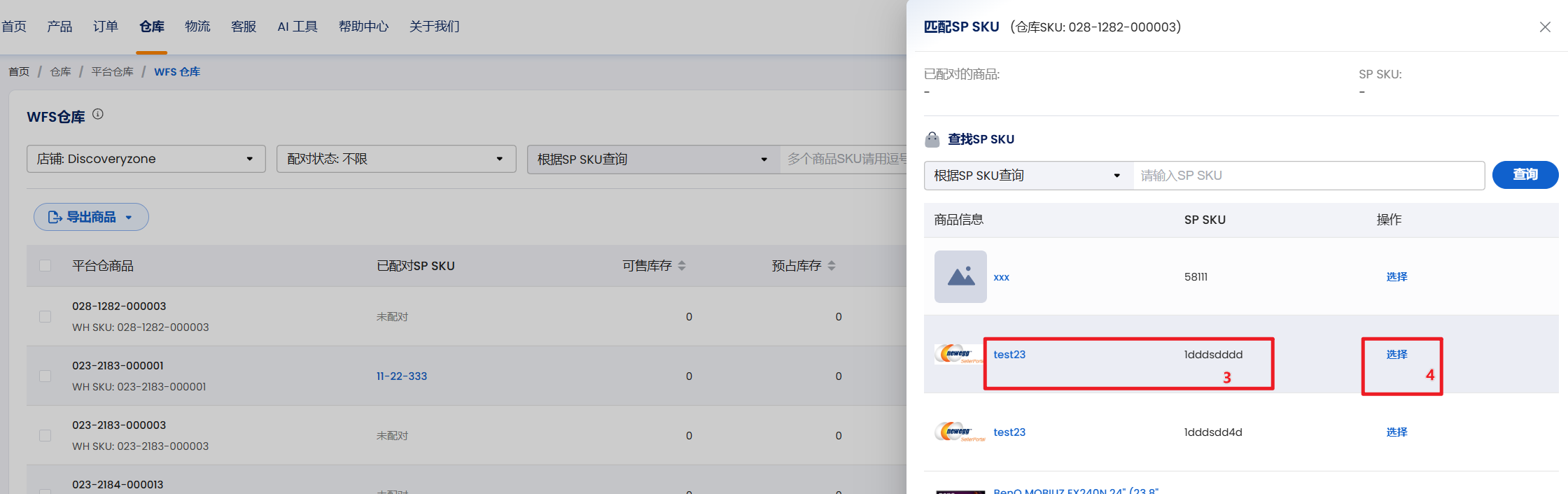Sort by 预占库存 column arrows
Viewport: 1568px width, 494px height.
(832, 266)
